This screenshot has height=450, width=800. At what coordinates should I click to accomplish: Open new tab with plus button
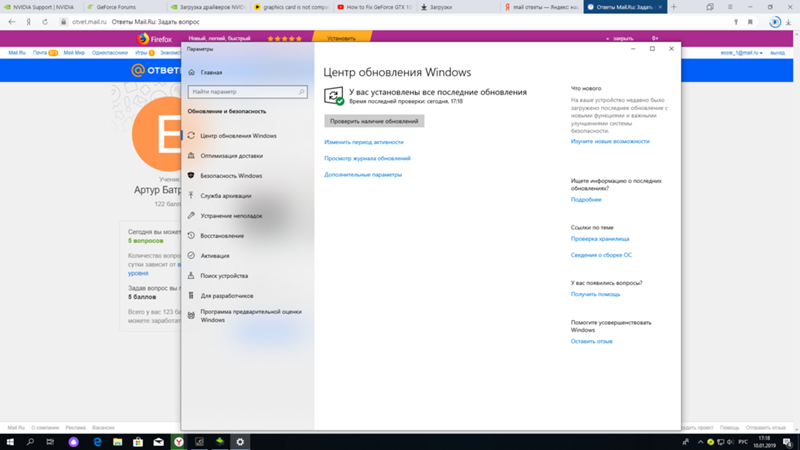tap(674, 7)
